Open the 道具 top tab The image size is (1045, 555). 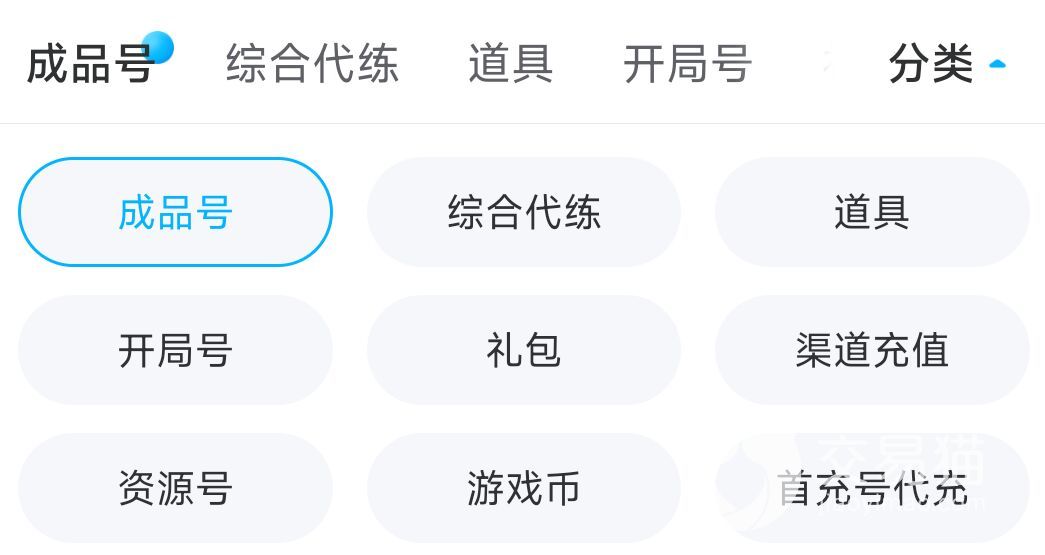[x=510, y=65]
